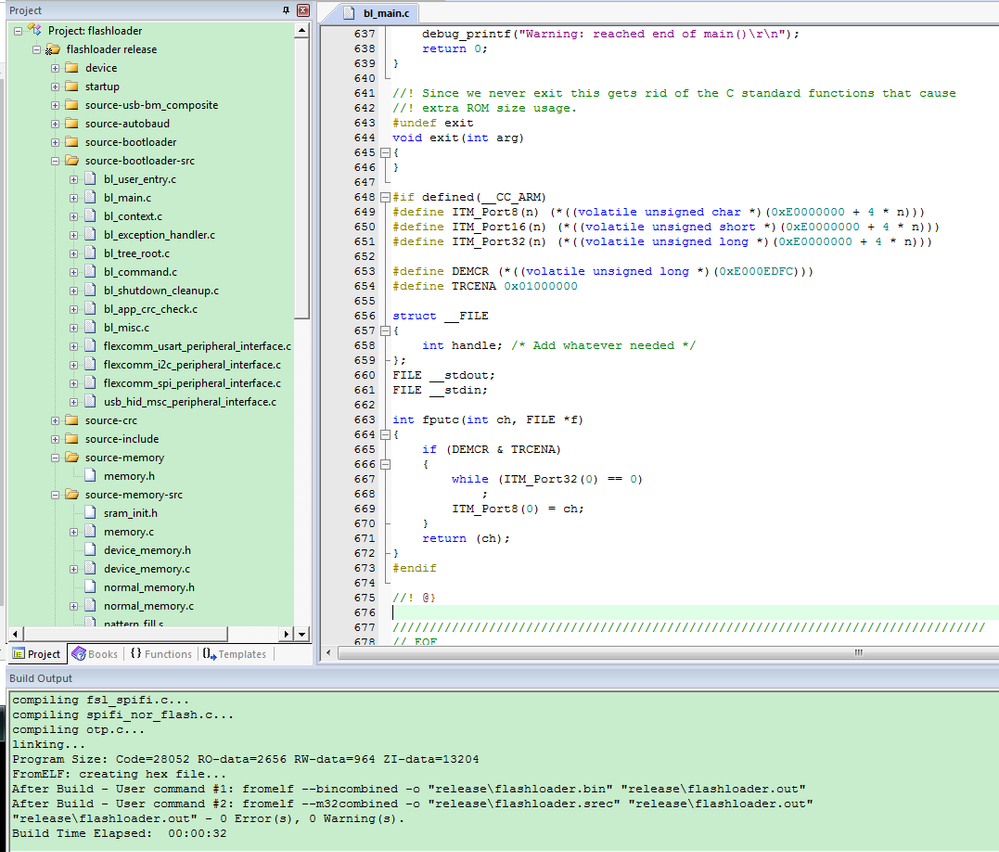Select flexcomm_usart_peripheral_interface.c file
999x852 pixels.
[x=197, y=346]
